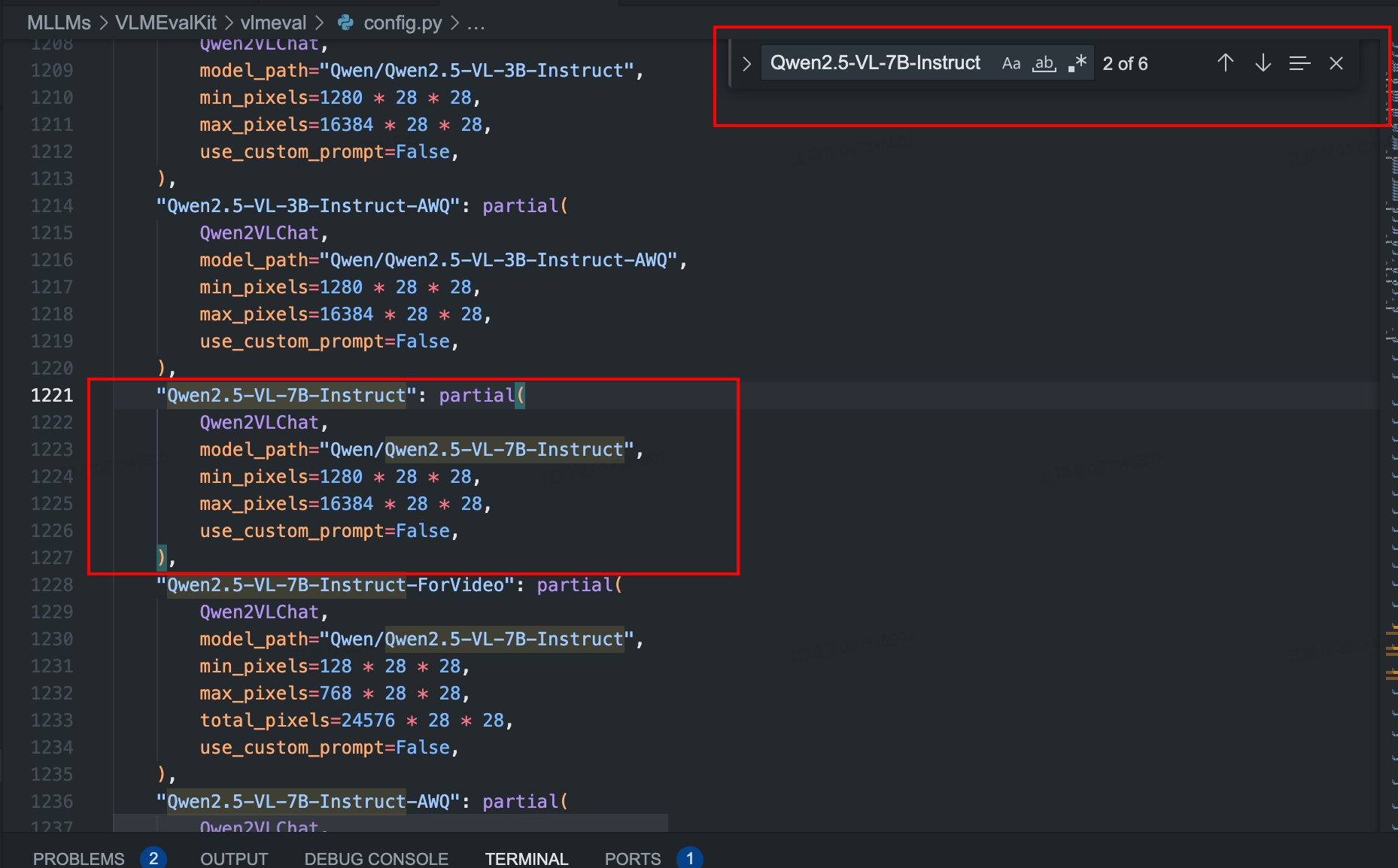Click line number 1221 in gutter
Image resolution: width=1398 pixels, height=868 pixels.
tap(52, 396)
